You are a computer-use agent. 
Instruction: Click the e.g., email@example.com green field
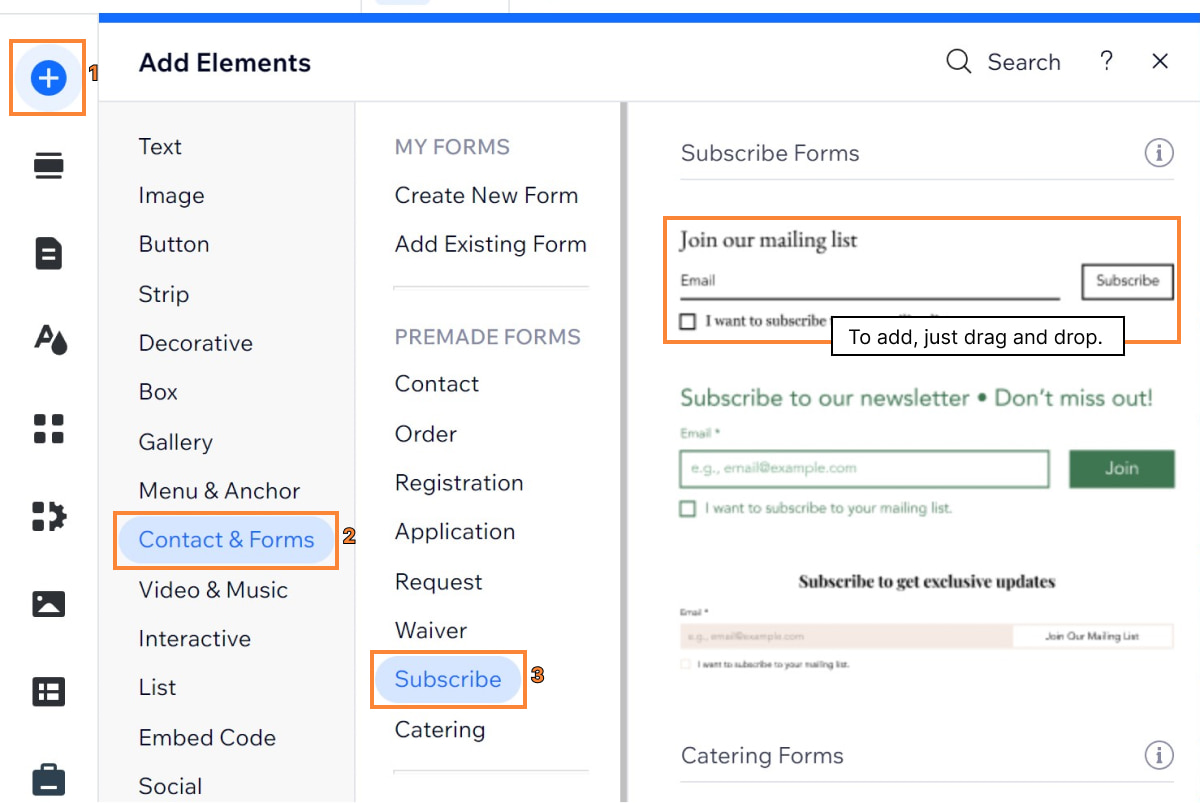point(864,468)
